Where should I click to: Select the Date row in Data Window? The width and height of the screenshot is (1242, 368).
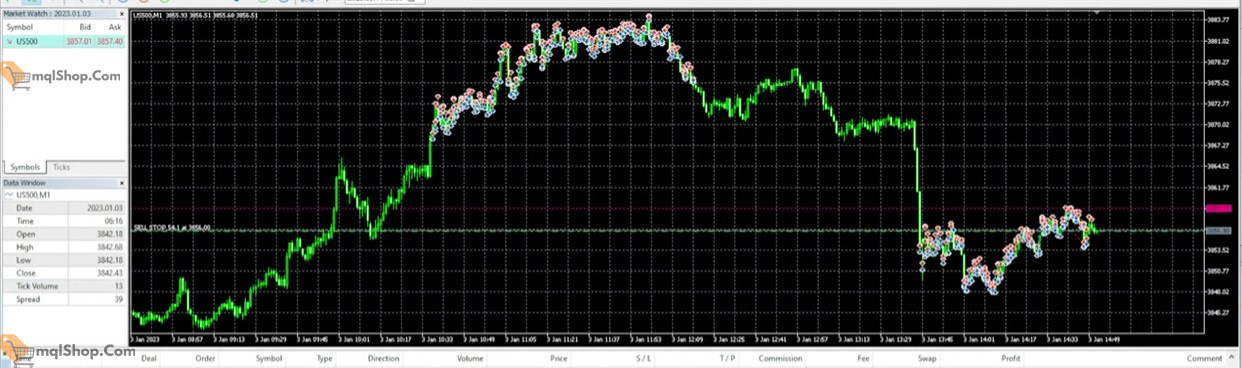pyautogui.click(x=64, y=208)
